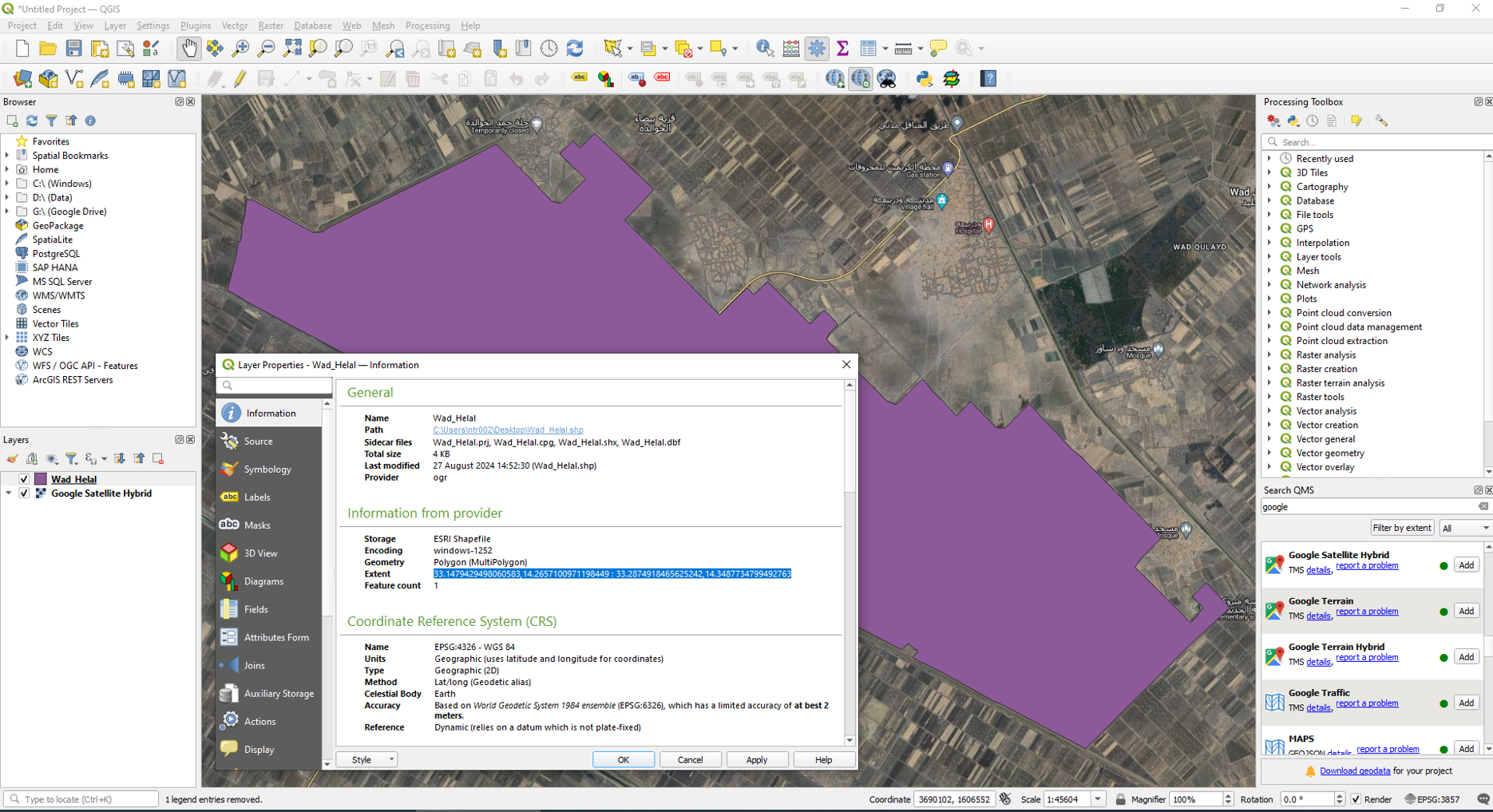Click the Statistical Summary sigma icon

[843, 48]
